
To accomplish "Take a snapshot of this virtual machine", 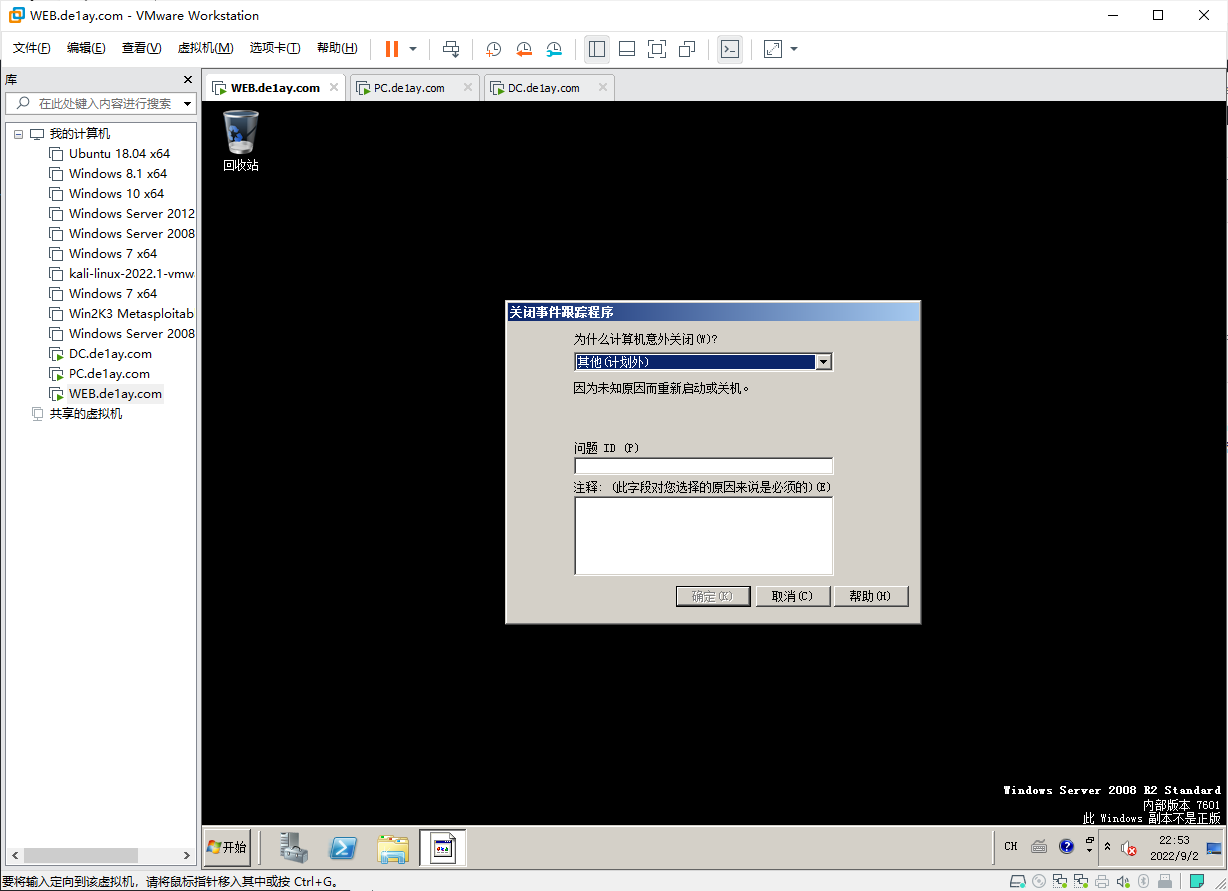I will click(494, 49).
